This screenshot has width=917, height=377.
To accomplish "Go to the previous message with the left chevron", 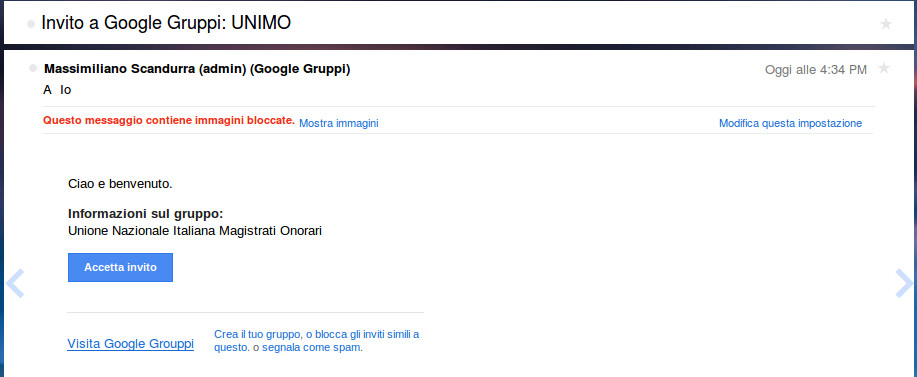I will pyautogui.click(x=15, y=283).
